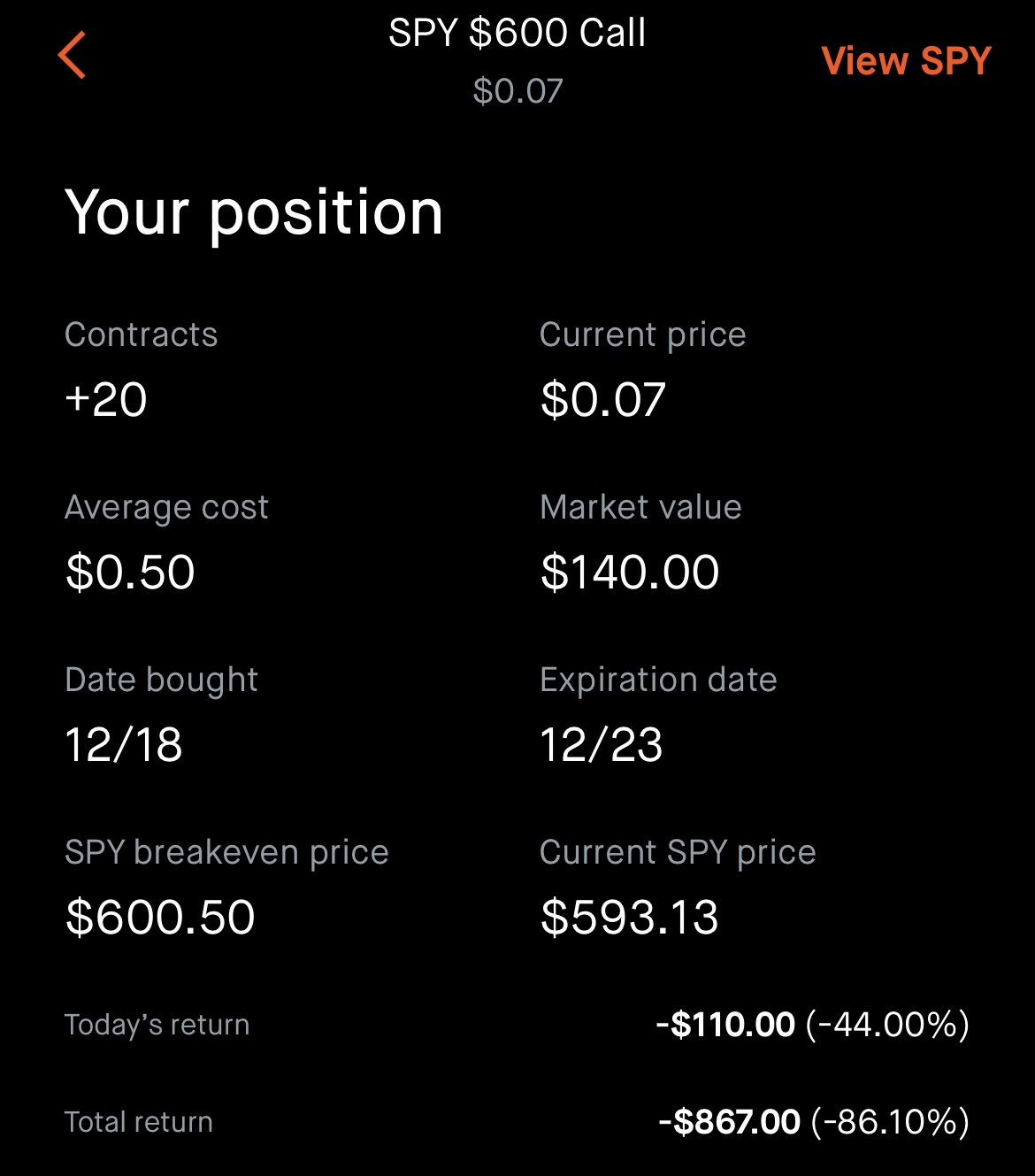Tap the orange back arrow
Screen dimensions: 1035x1176
(72, 55)
